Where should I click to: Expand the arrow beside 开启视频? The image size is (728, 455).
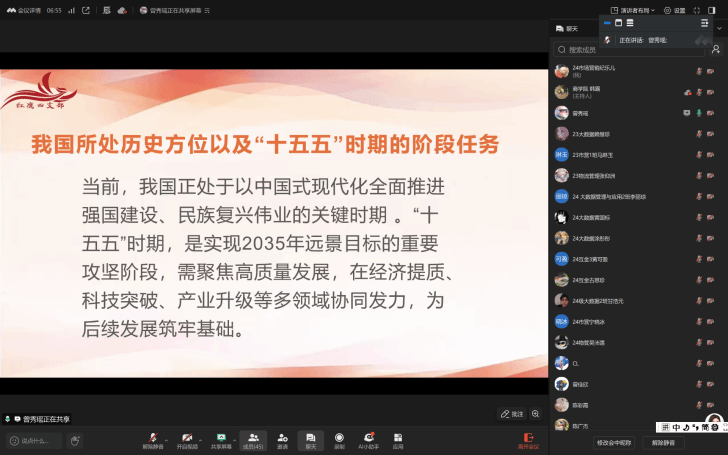(x=201, y=438)
